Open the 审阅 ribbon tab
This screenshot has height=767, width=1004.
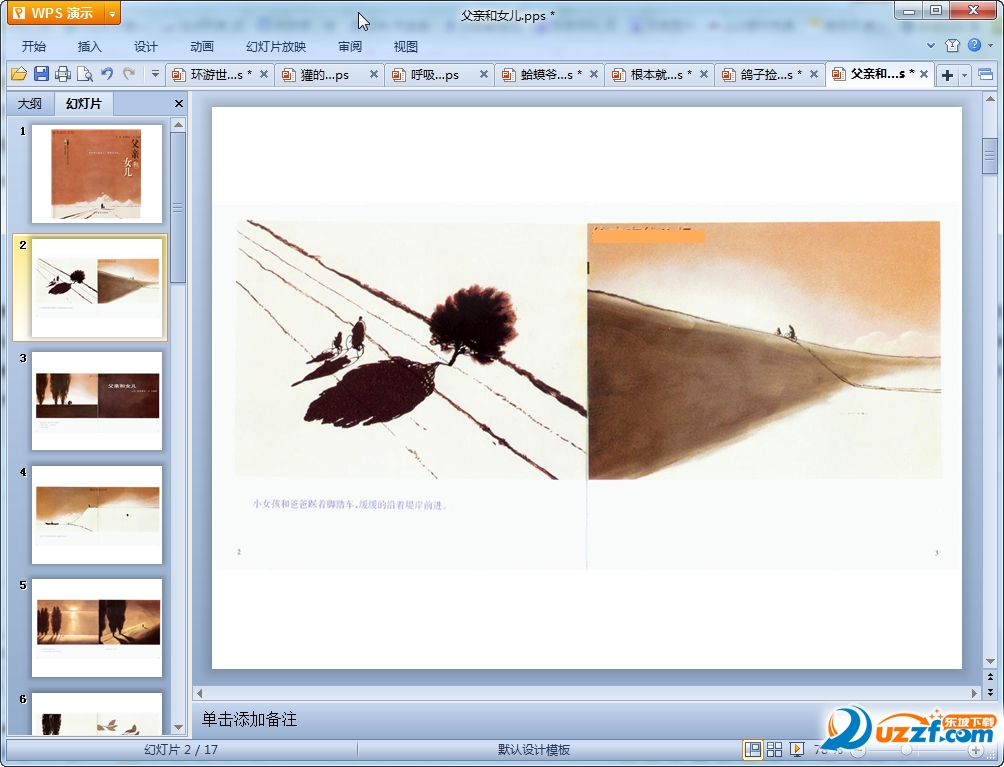[350, 47]
